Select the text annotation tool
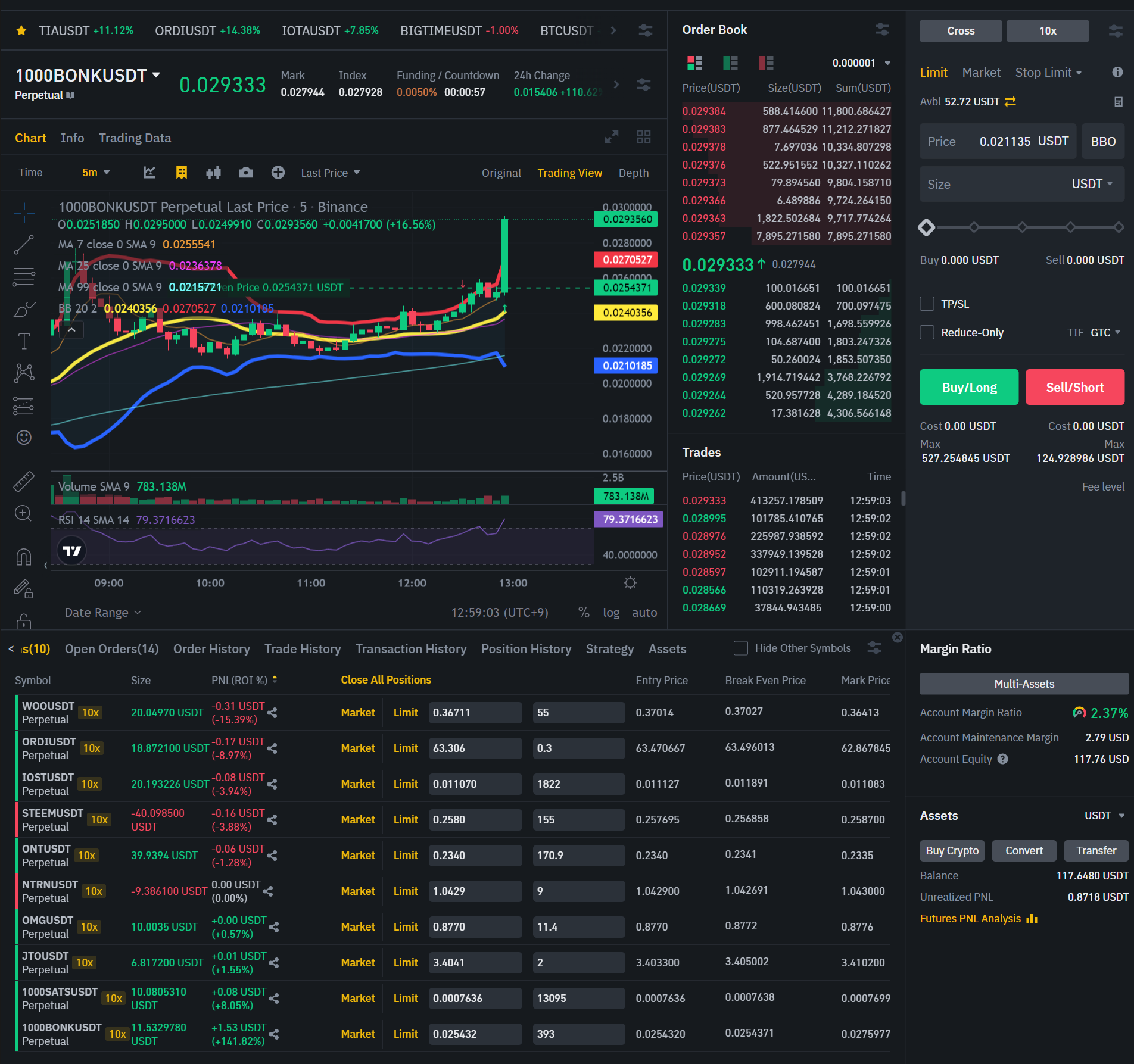Viewport: 1134px width, 1064px height. 24,341
